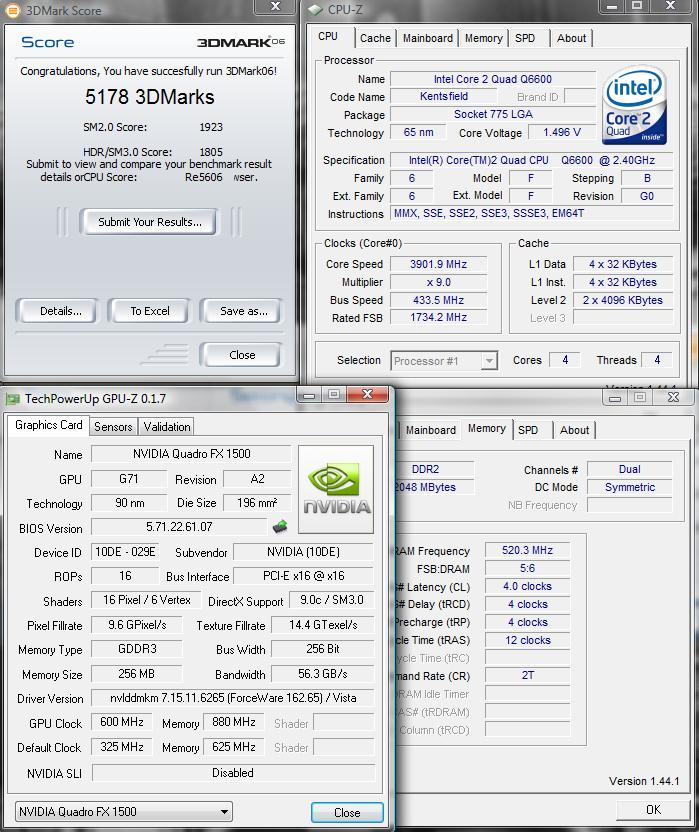Image resolution: width=699 pixels, height=832 pixels.
Task: Click Close button at bottom of GPU-Z
Action: [347, 812]
